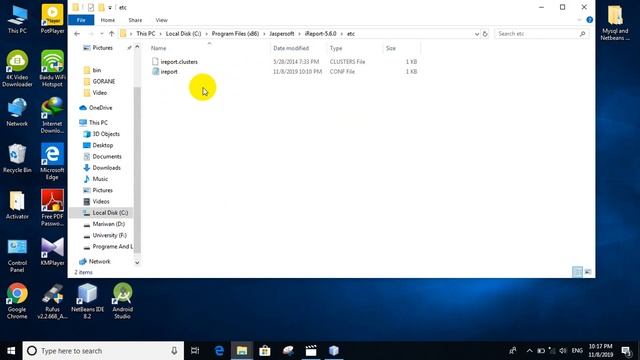
Task: Show hidden system tray icons
Action: pos(529,351)
